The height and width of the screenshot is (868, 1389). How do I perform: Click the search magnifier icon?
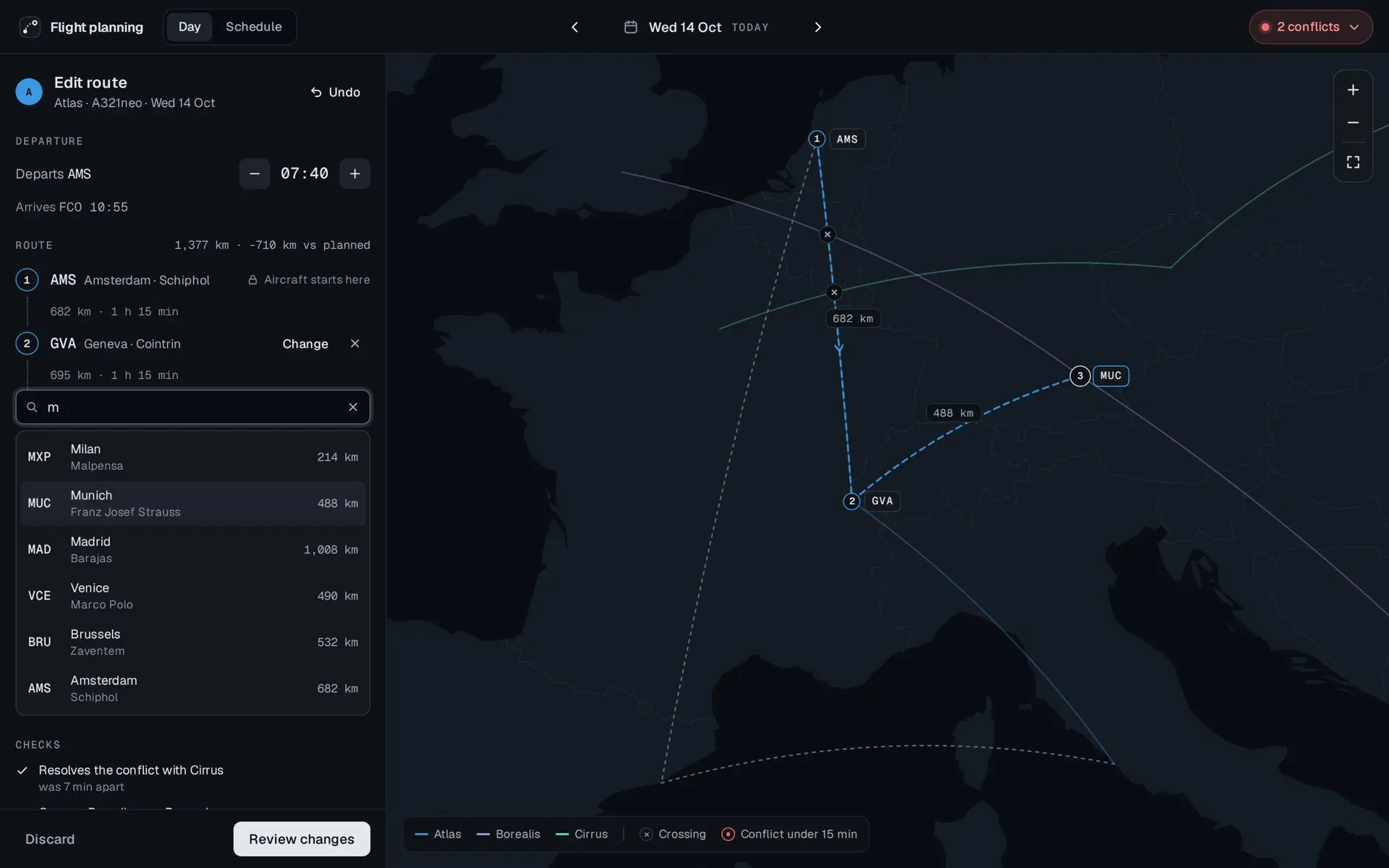click(x=32, y=407)
